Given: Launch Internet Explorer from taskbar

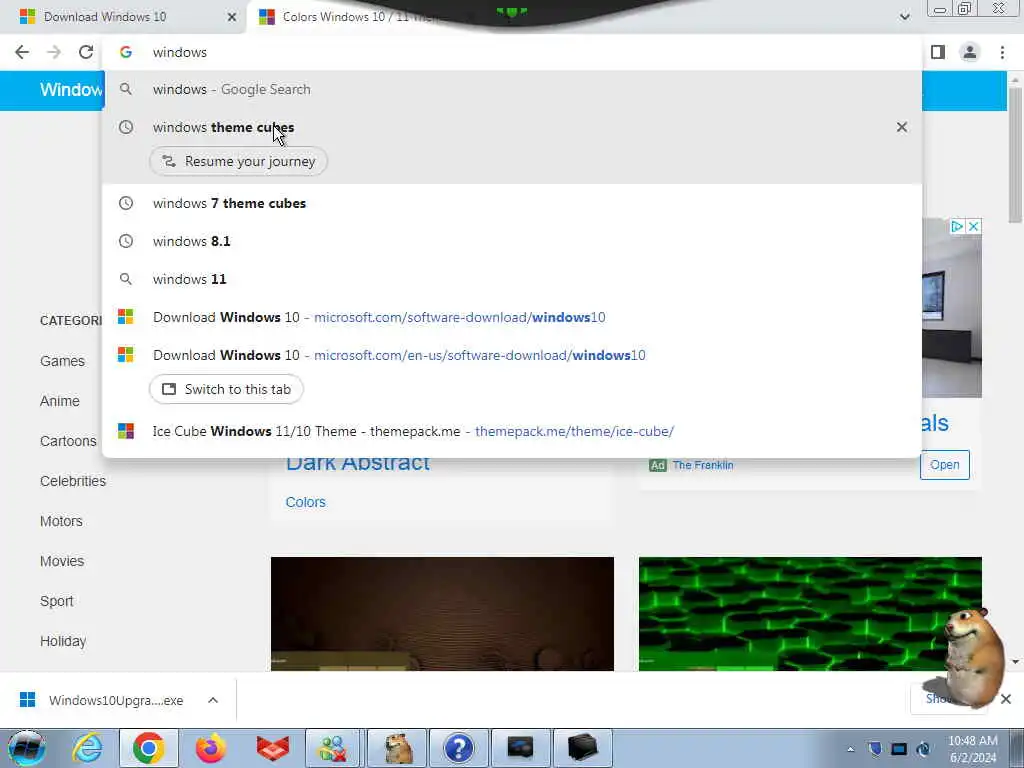Looking at the screenshot, I should (x=86, y=748).
